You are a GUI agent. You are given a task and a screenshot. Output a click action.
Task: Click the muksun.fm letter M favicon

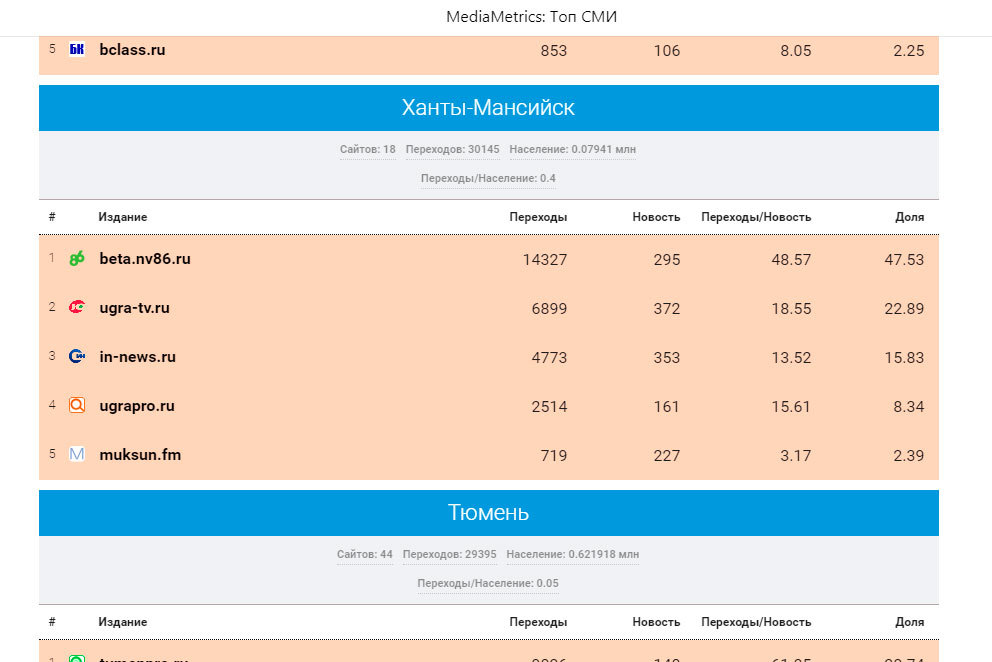[77, 455]
